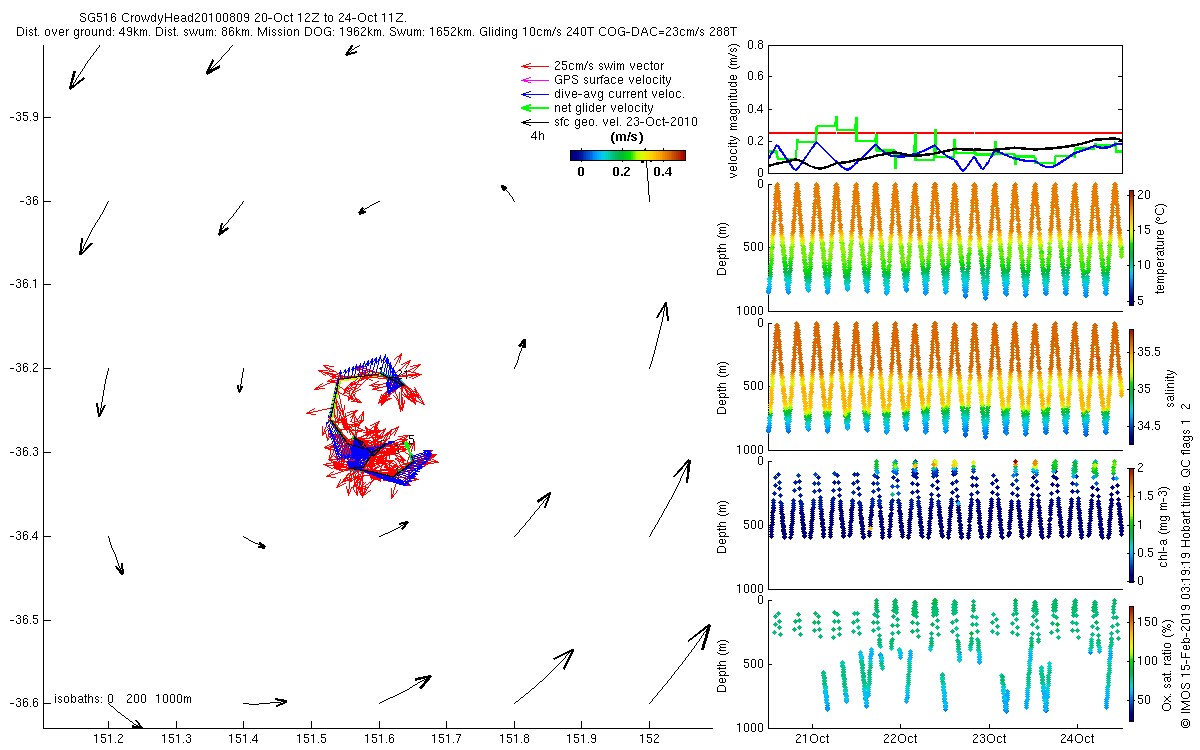1200x750 pixels.
Task: Click the '(m/s)' label above the velocity colorbar
Action: click(627, 137)
